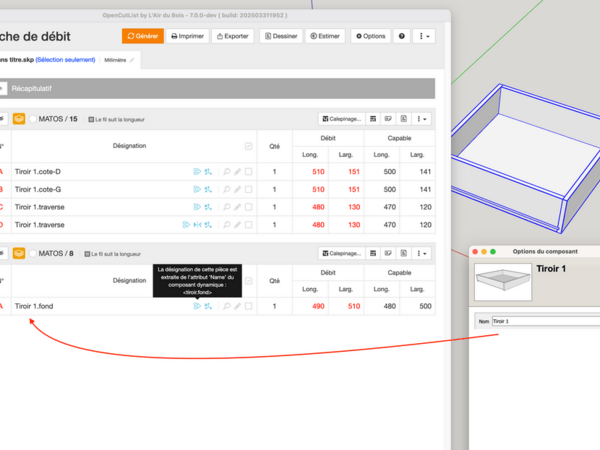Click the orange material icon of MATOS / 15
The image size is (600, 450).
pyautogui.click(x=19, y=118)
